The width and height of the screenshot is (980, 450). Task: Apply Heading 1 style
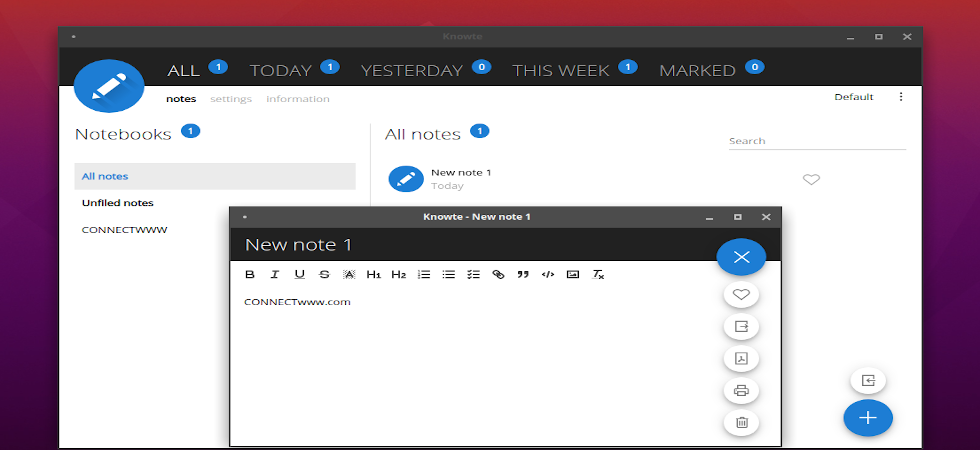[374, 274]
